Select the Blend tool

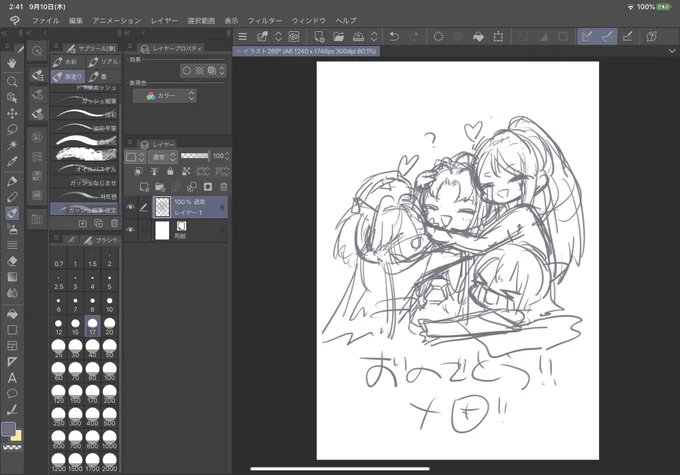pyautogui.click(x=12, y=293)
